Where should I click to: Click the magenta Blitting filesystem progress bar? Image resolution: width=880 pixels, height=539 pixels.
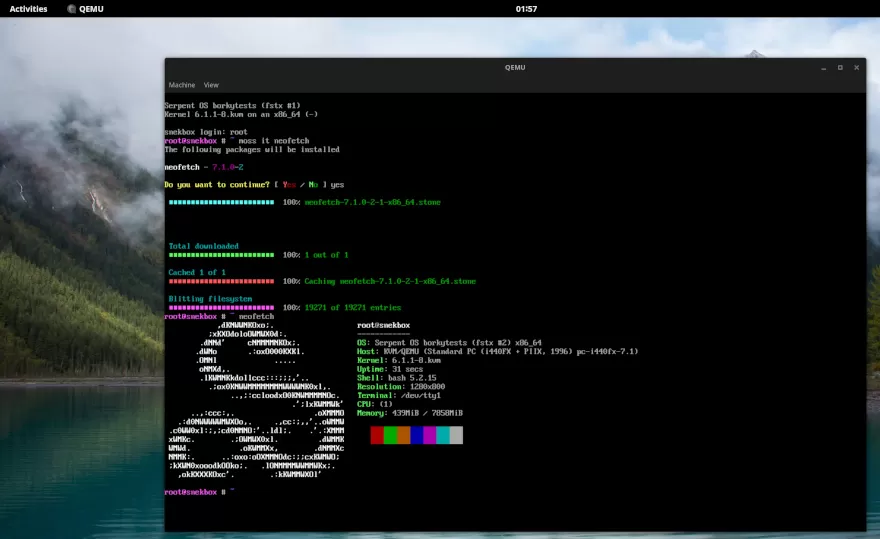click(221, 308)
